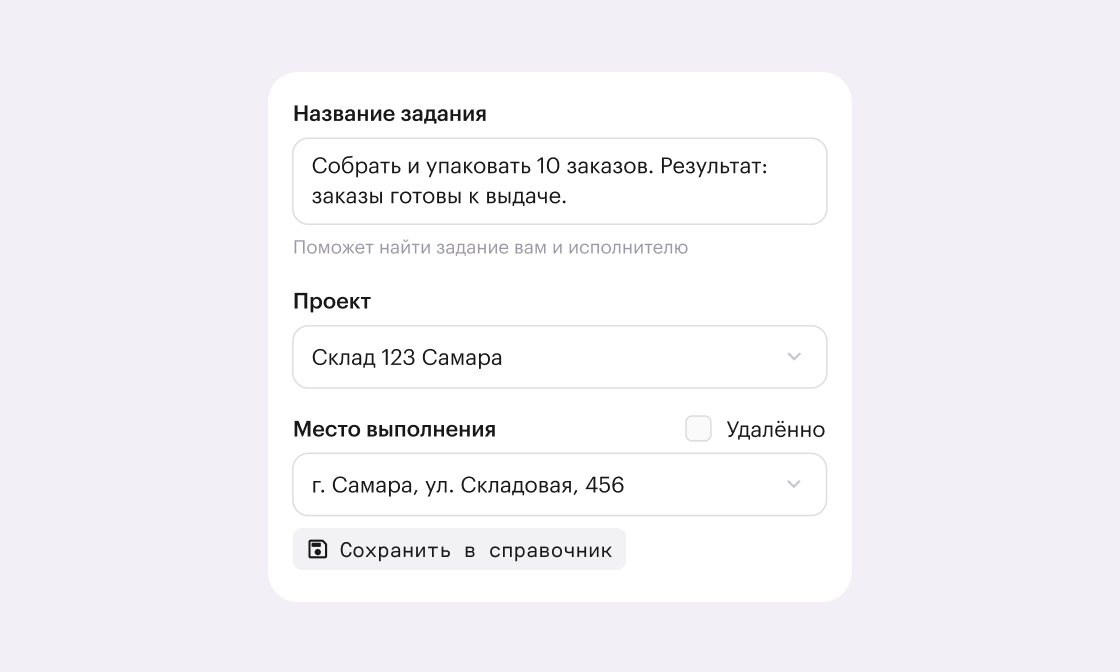Select the address г. Самара, ул. Складовая, 456

(469, 484)
